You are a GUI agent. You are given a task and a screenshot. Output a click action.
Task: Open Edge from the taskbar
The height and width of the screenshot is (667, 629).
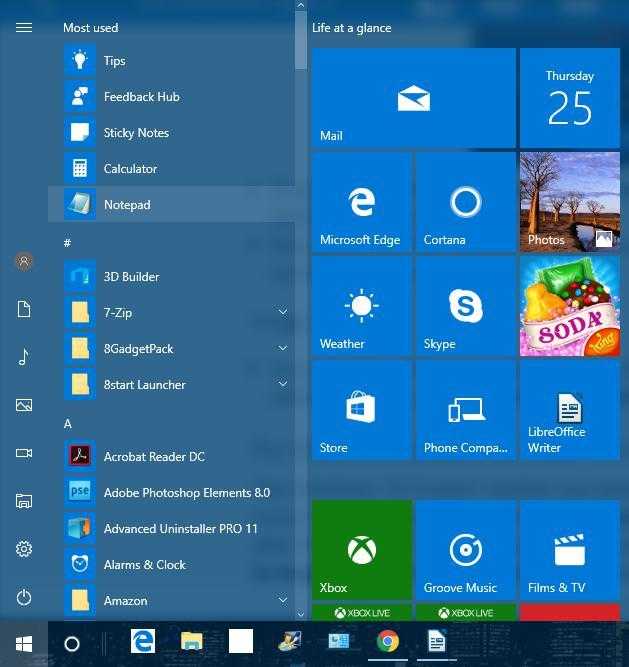click(142, 642)
